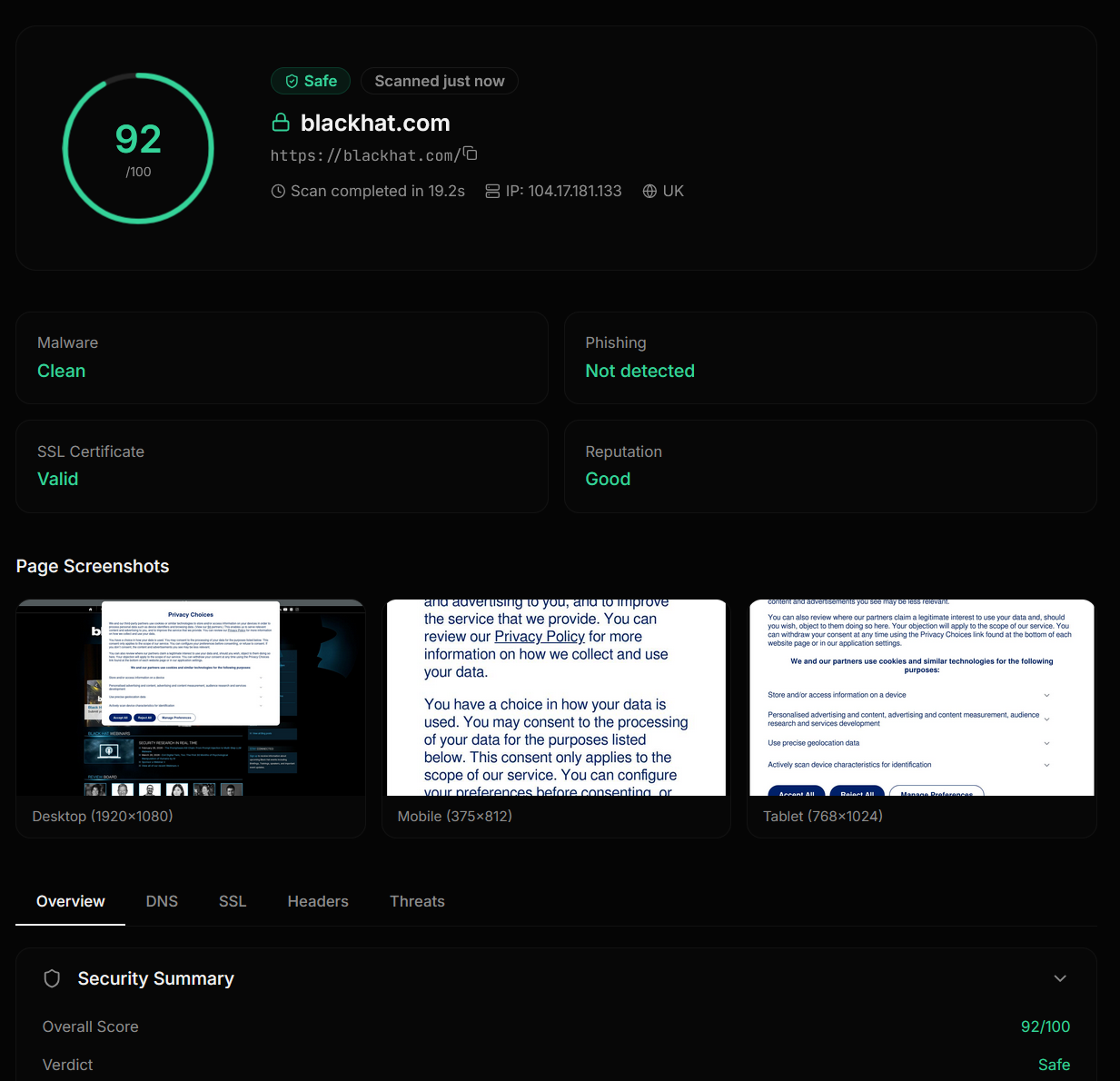Click the clock icon near scan time
The height and width of the screenshot is (1081, 1120).
click(278, 192)
